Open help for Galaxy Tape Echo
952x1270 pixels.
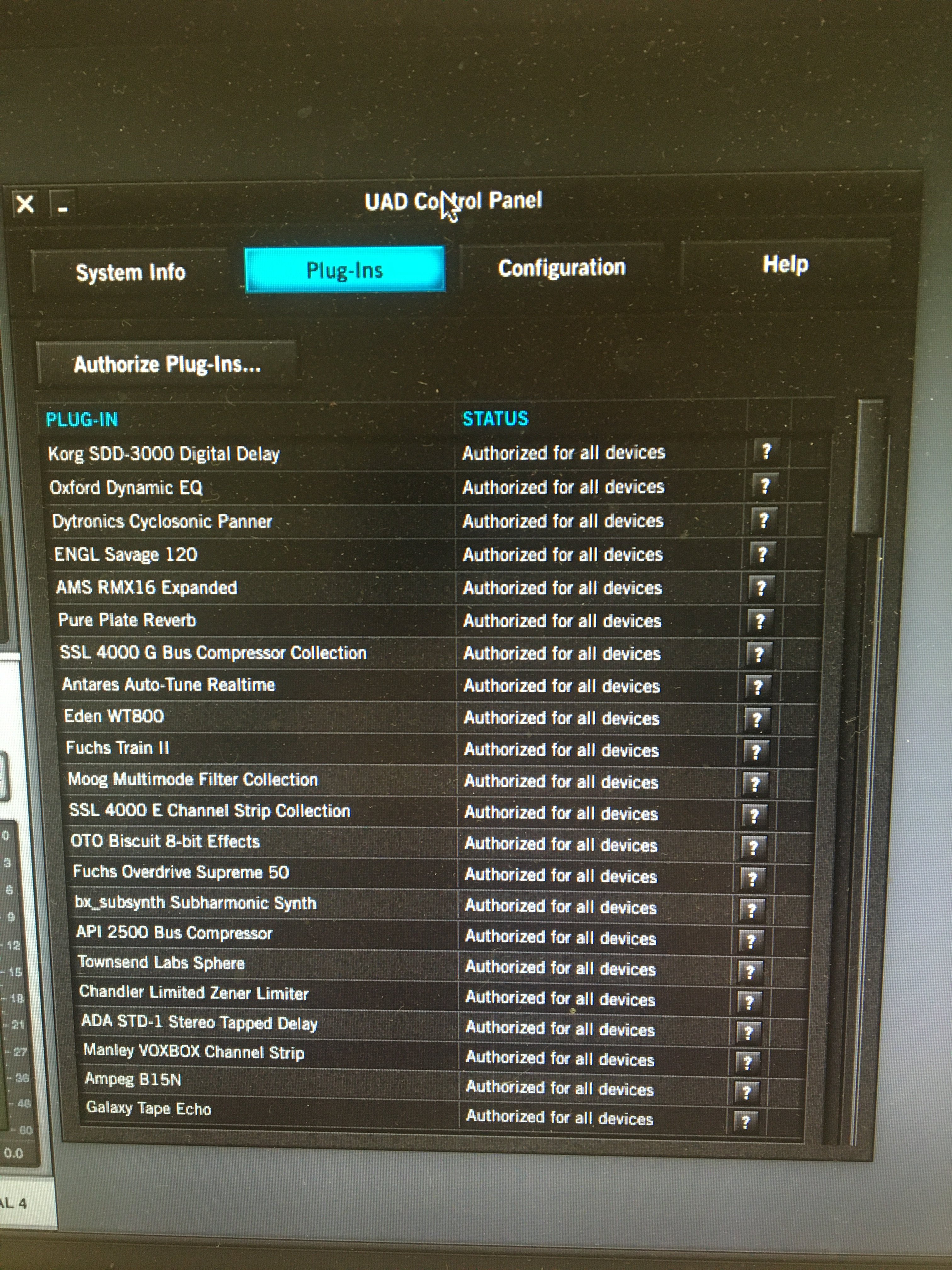tap(745, 1121)
